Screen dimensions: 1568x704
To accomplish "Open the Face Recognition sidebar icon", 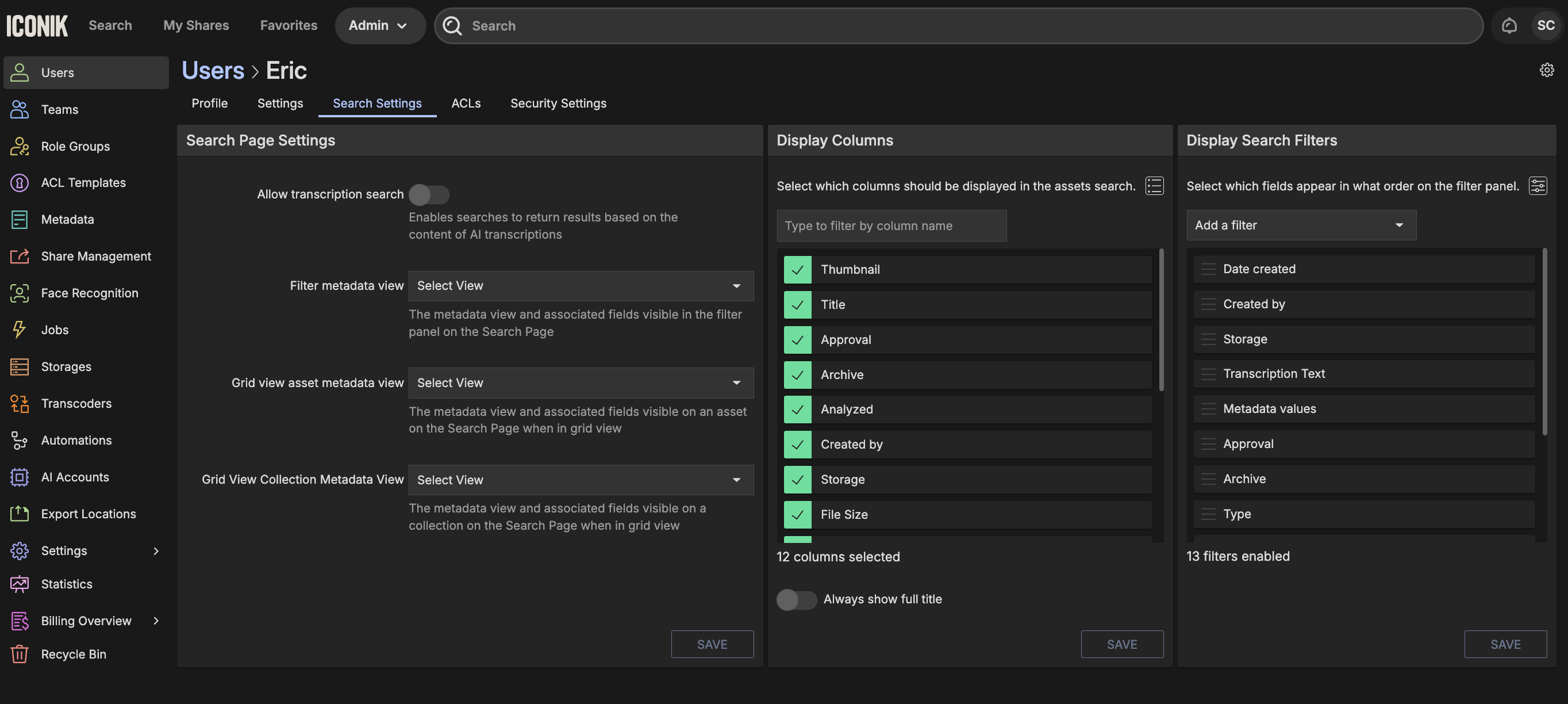I will click(19, 293).
